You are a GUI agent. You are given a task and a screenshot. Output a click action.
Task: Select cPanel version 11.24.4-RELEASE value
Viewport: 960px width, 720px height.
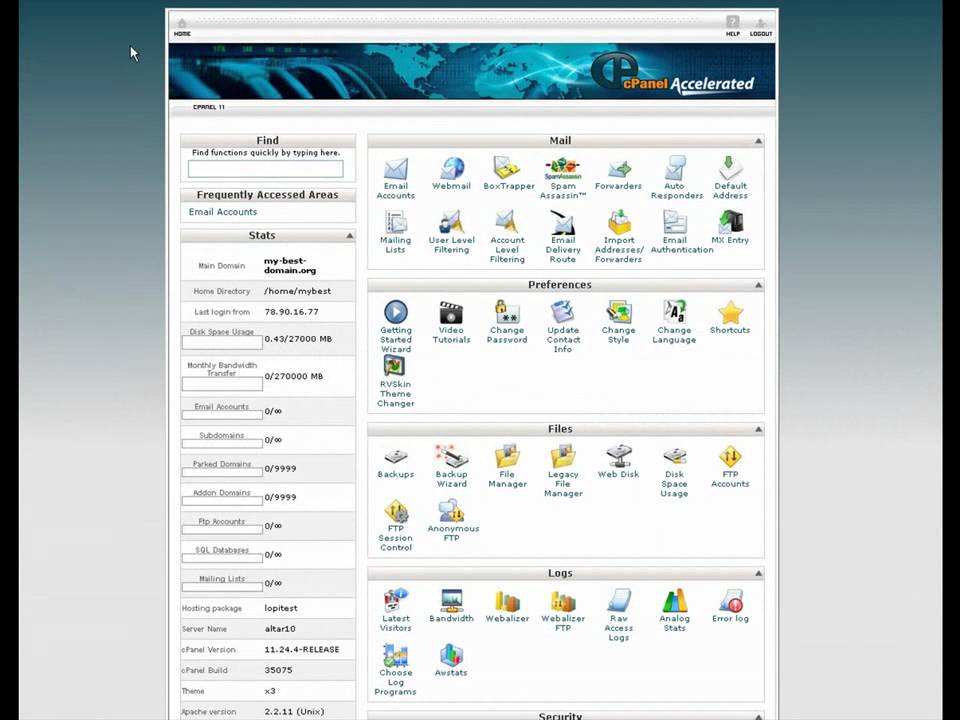(x=302, y=650)
